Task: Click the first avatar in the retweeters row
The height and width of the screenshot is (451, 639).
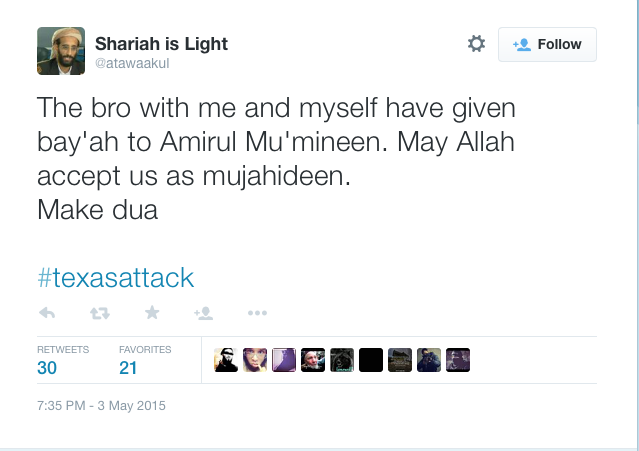Action: coord(226,360)
